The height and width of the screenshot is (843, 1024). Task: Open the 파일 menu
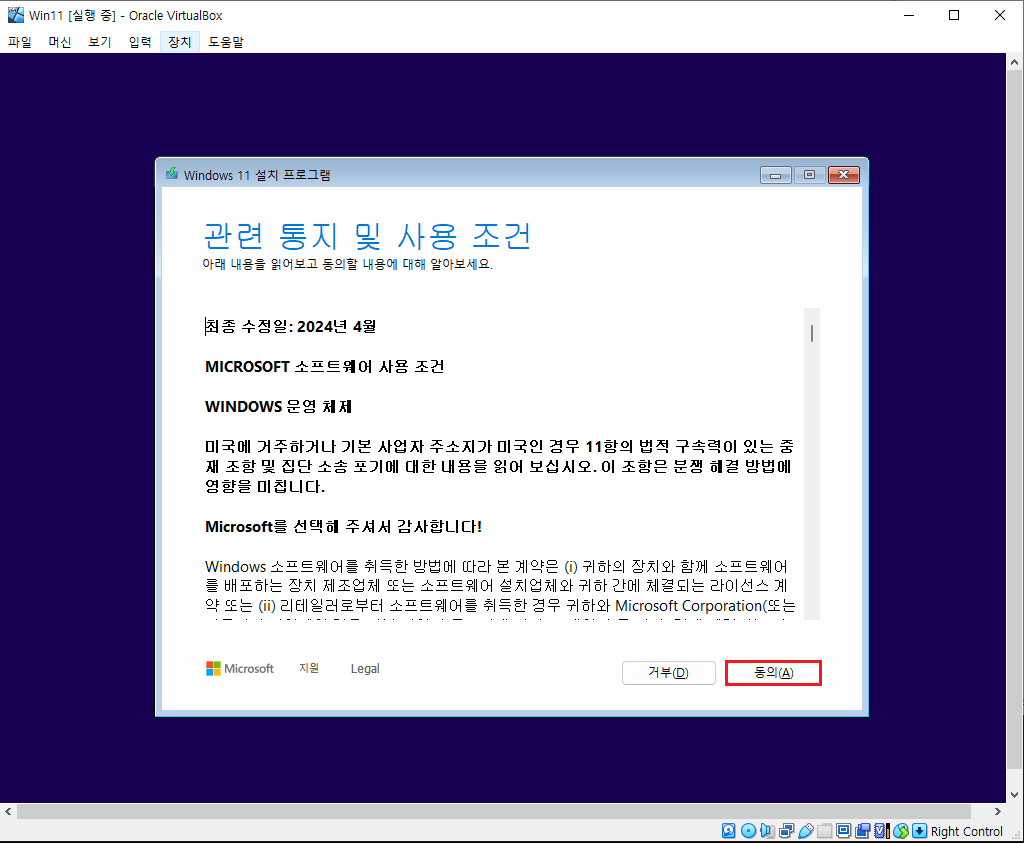[20, 42]
